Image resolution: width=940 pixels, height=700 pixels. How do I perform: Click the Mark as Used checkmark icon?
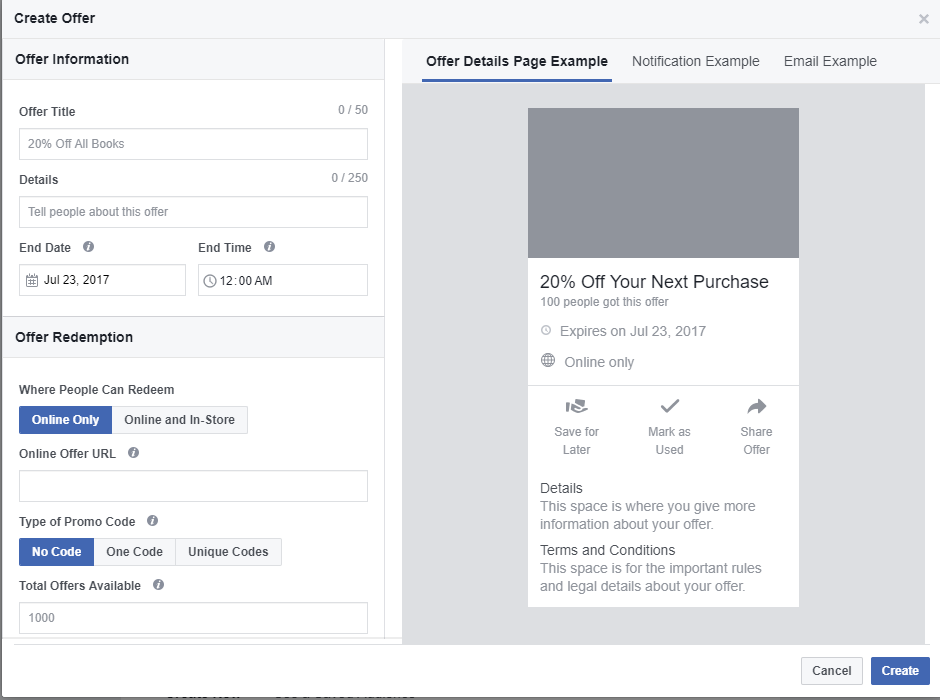point(669,406)
